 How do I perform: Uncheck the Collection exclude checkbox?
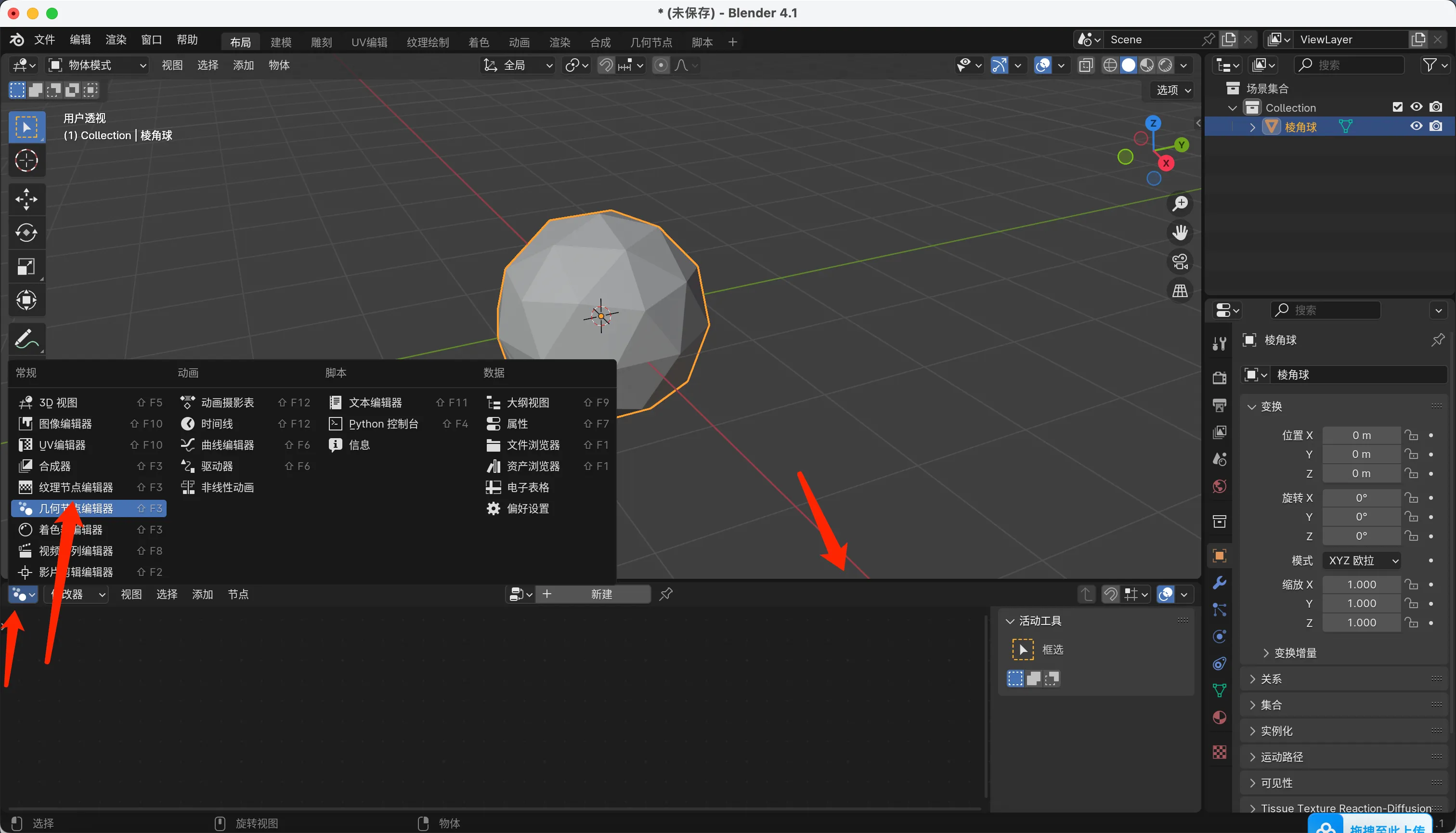1397,107
